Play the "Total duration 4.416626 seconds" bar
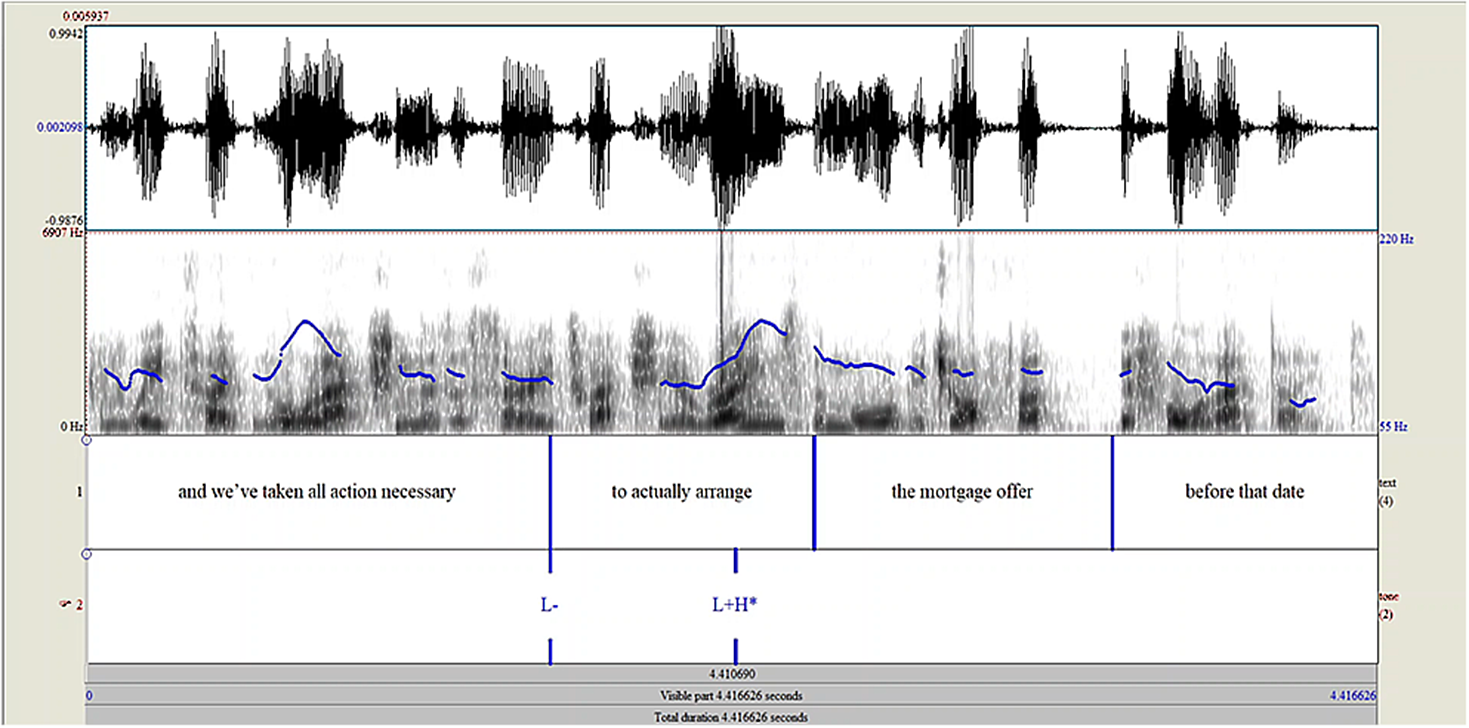The width and height of the screenshot is (1469, 728). [732, 717]
